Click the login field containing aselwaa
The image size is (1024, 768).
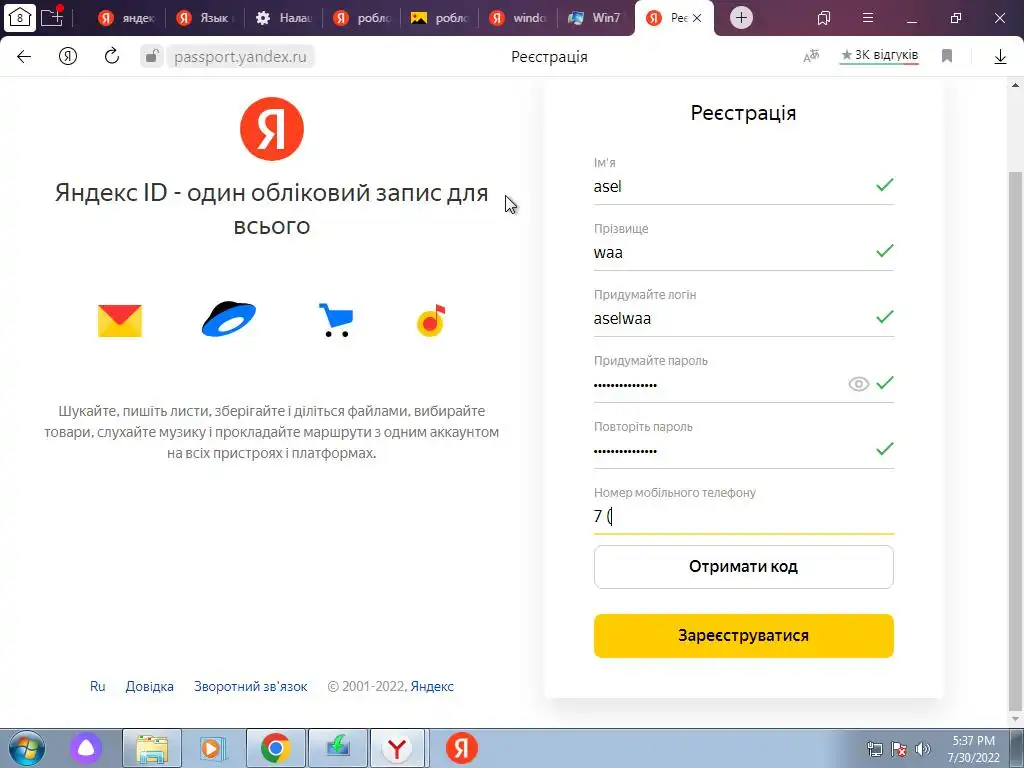coord(743,319)
